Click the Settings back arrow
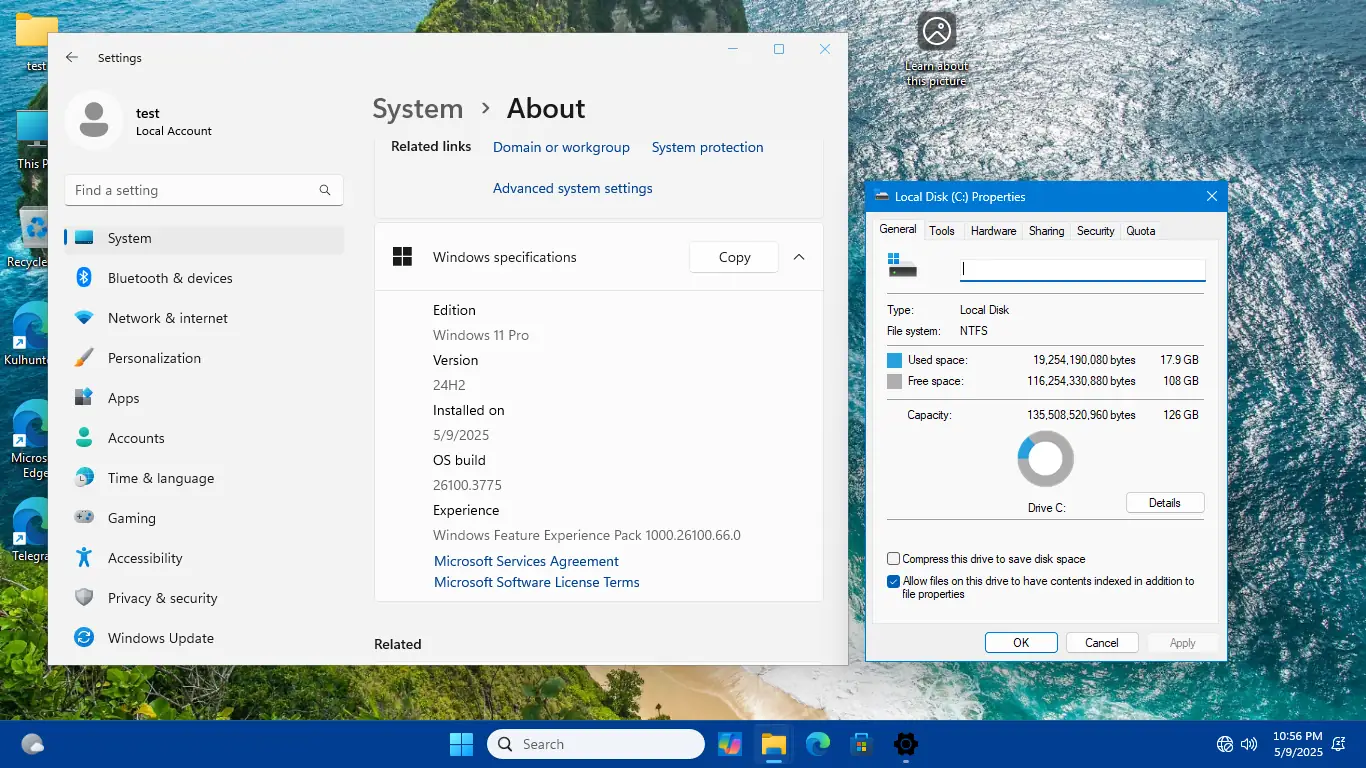This screenshot has width=1366, height=768. click(x=72, y=58)
